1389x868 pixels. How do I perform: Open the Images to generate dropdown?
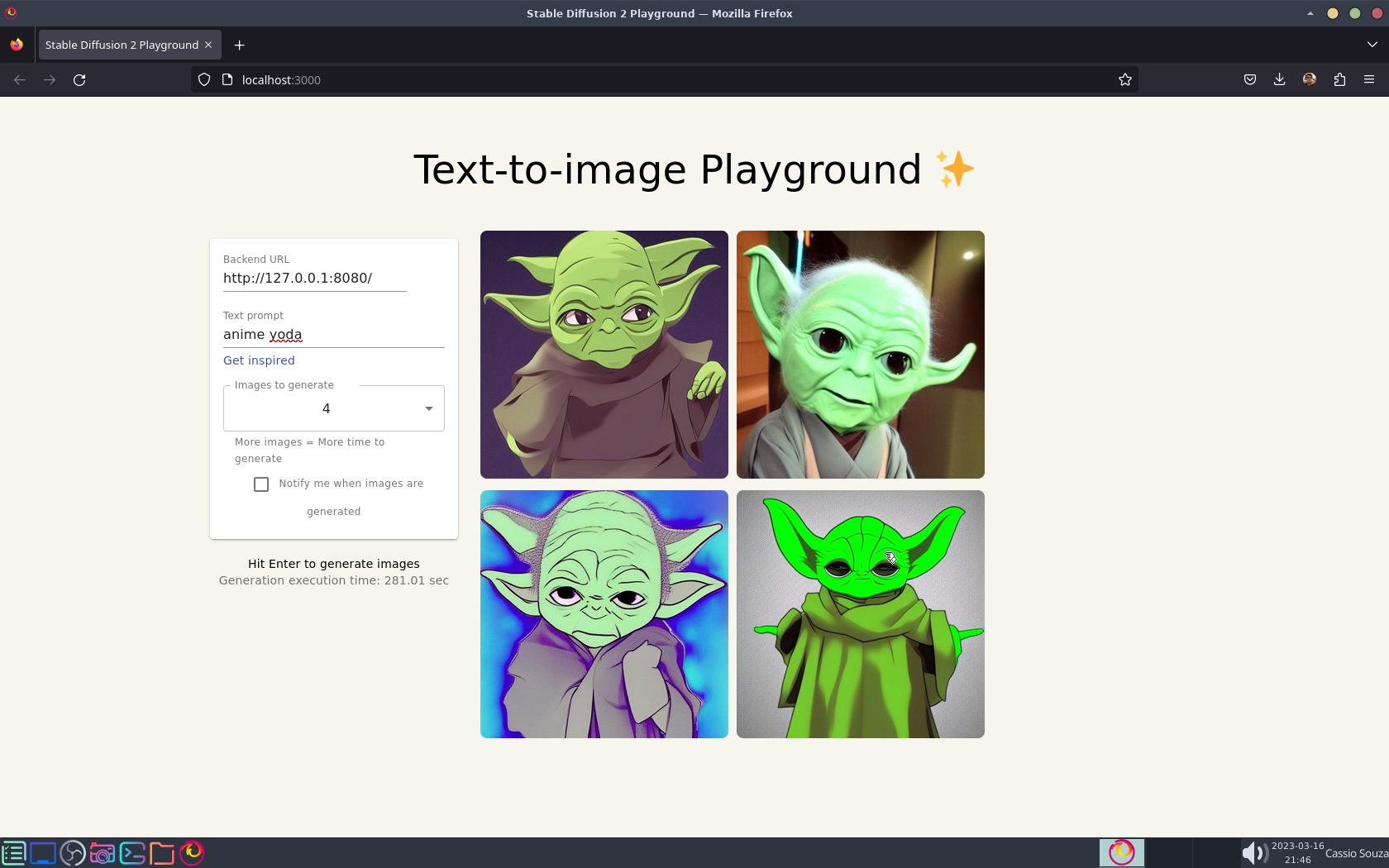pos(334,408)
